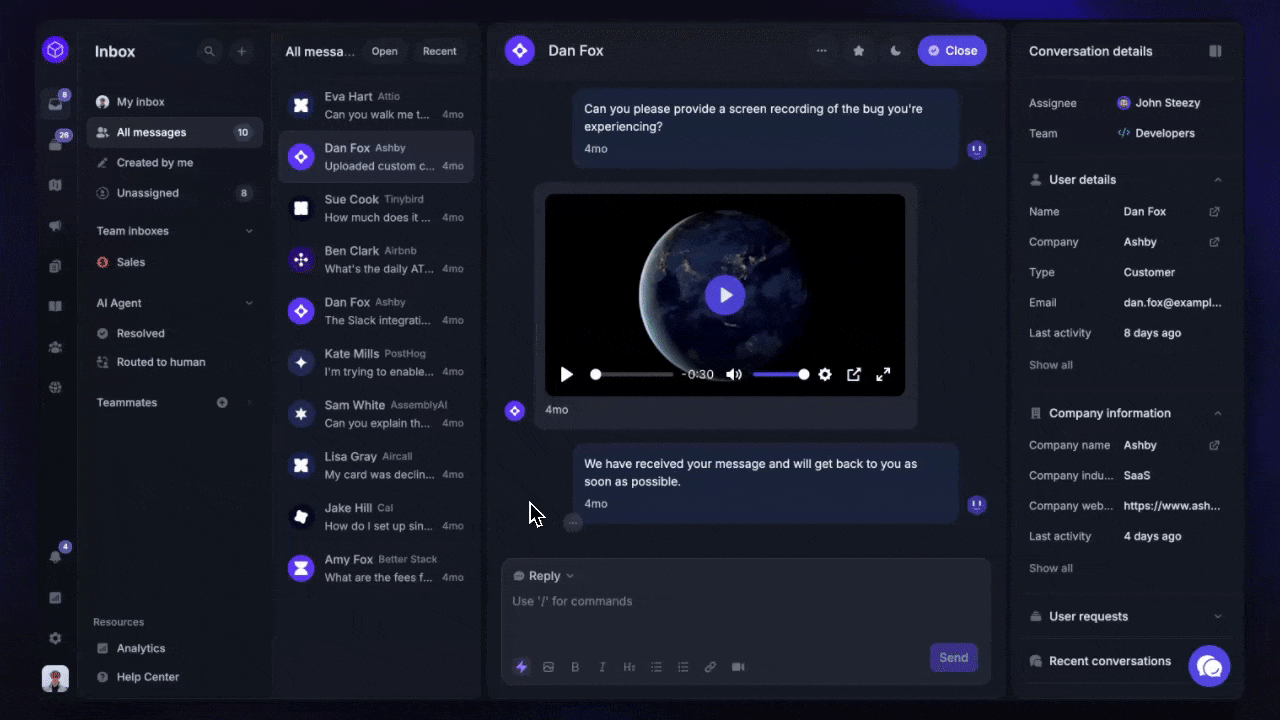Open video player settings gear
Image resolution: width=1280 pixels, height=720 pixels.
[x=825, y=374]
